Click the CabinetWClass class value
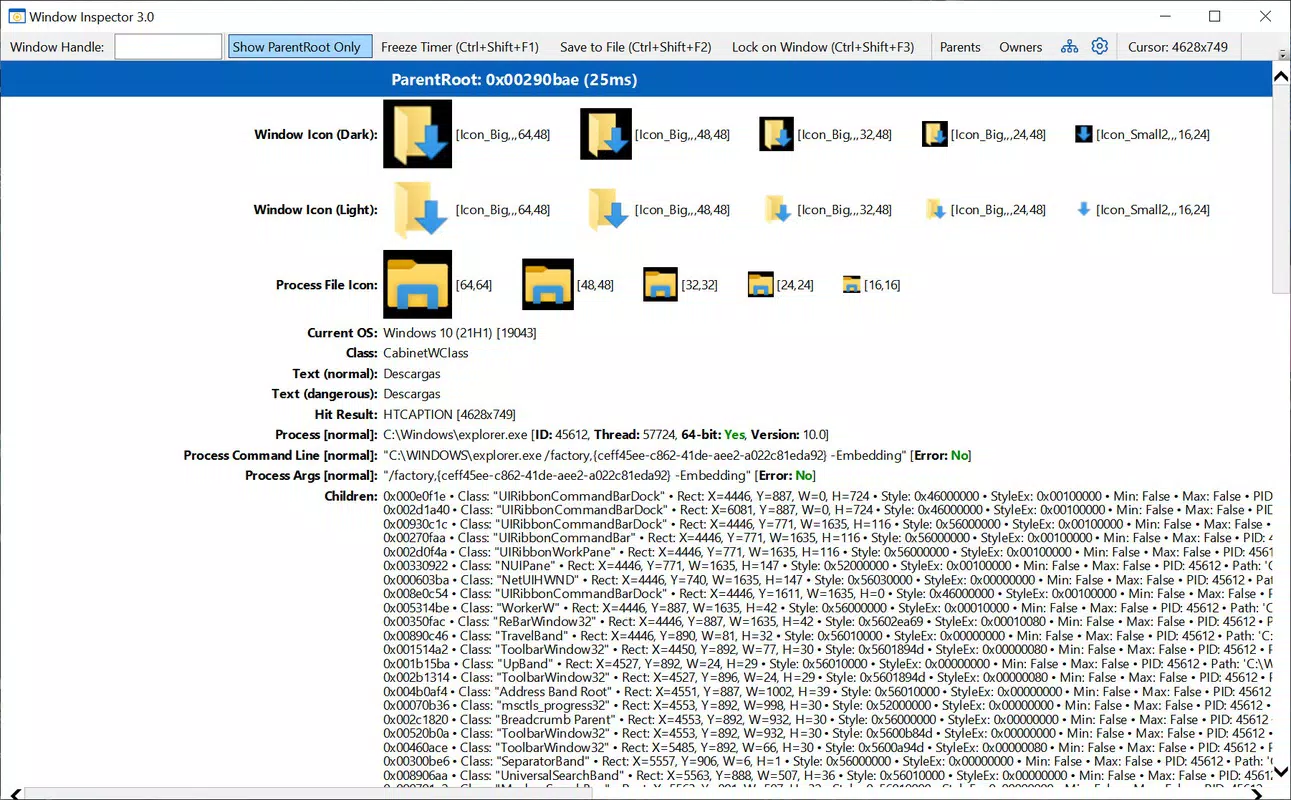This screenshot has width=1291, height=800. 426,353
